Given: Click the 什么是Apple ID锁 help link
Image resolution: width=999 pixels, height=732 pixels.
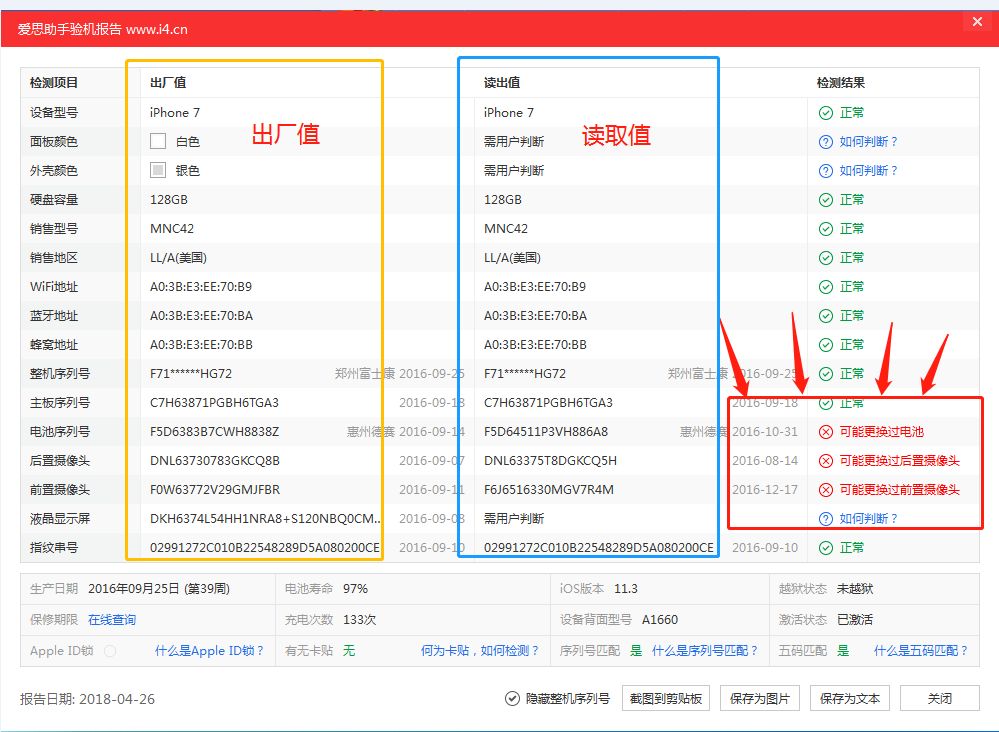Looking at the screenshot, I should coord(207,650).
